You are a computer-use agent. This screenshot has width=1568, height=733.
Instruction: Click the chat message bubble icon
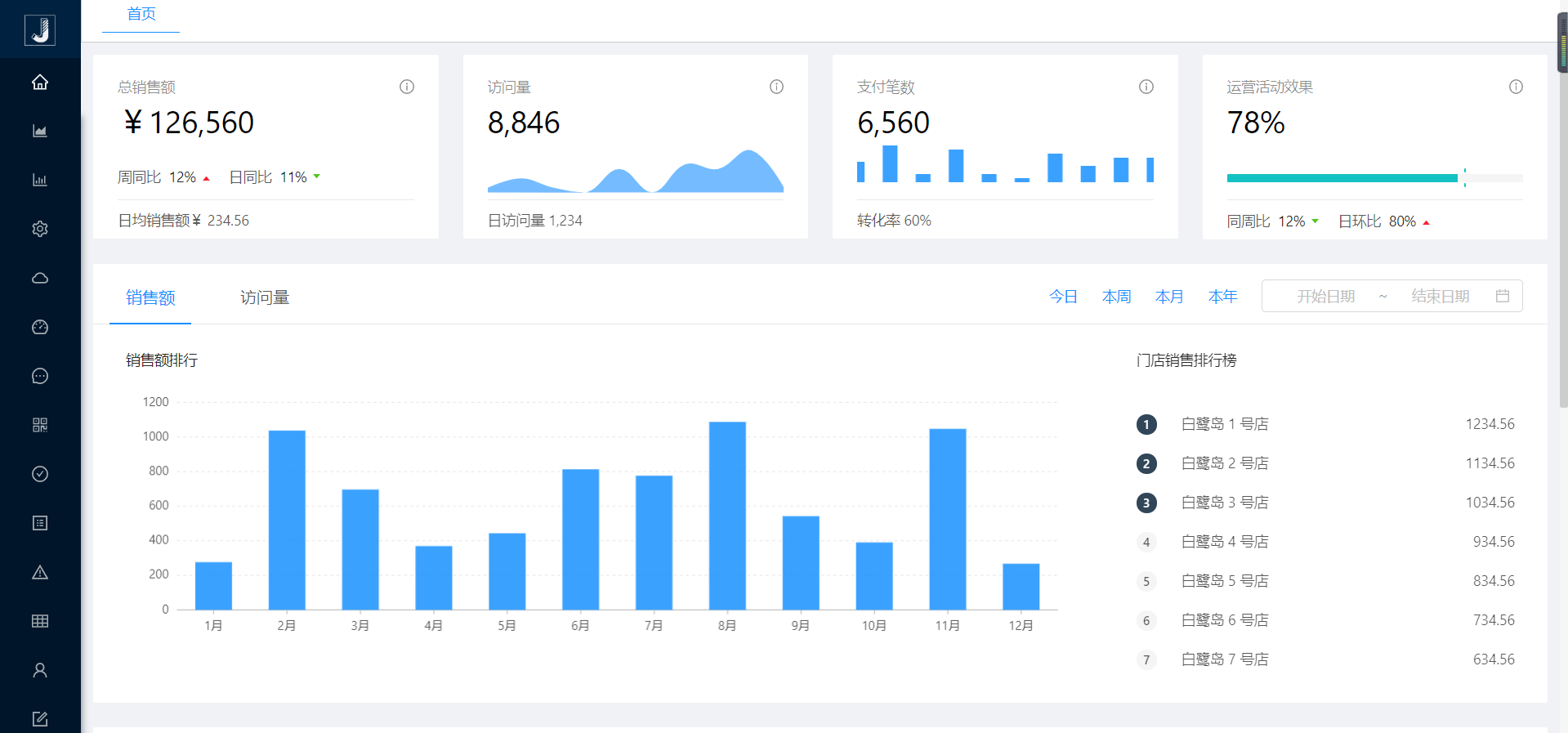(40, 377)
